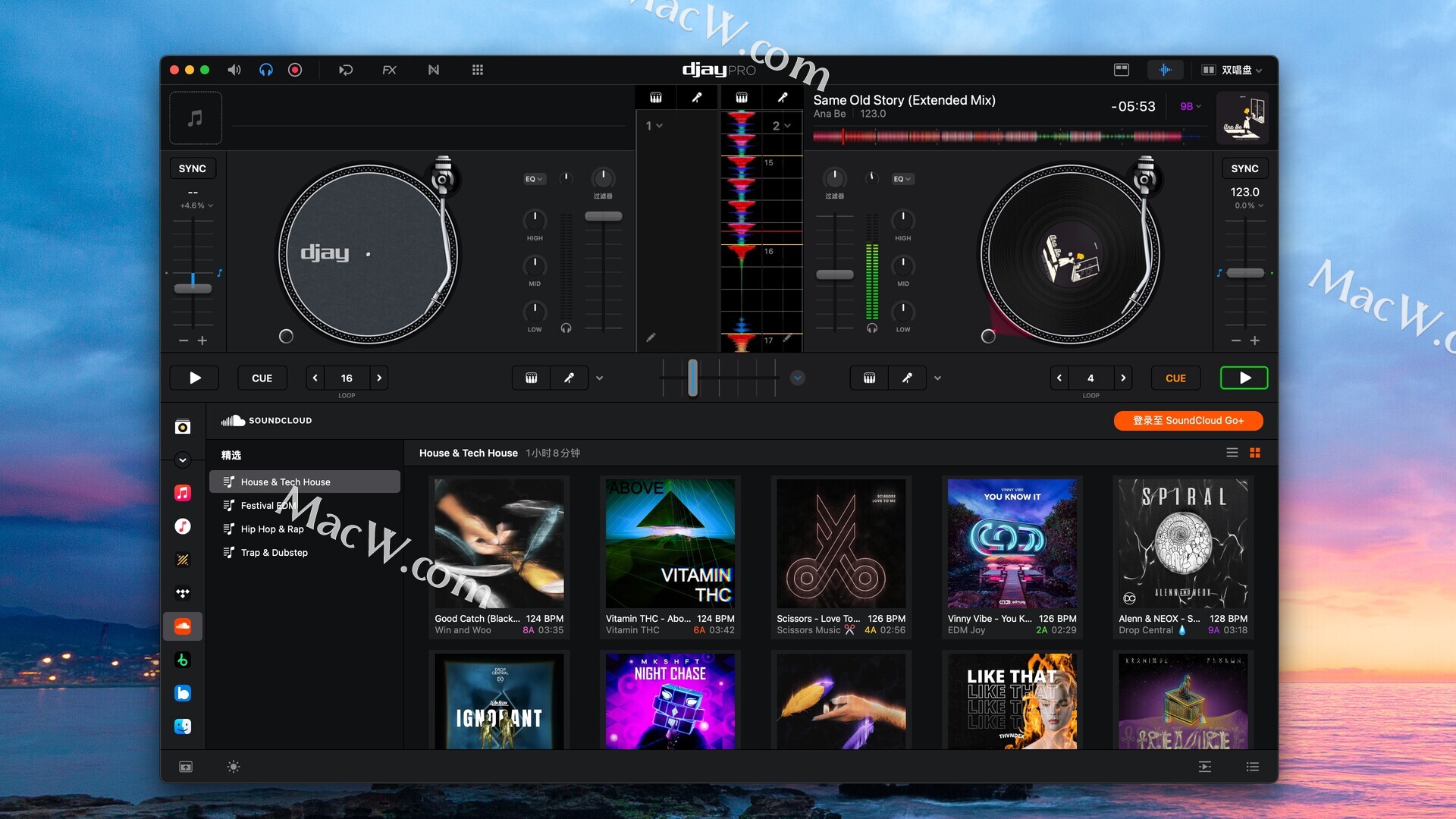Image resolution: width=1456 pixels, height=819 pixels.
Task: Select TIDAL source in sidebar
Action: pyautogui.click(x=183, y=593)
